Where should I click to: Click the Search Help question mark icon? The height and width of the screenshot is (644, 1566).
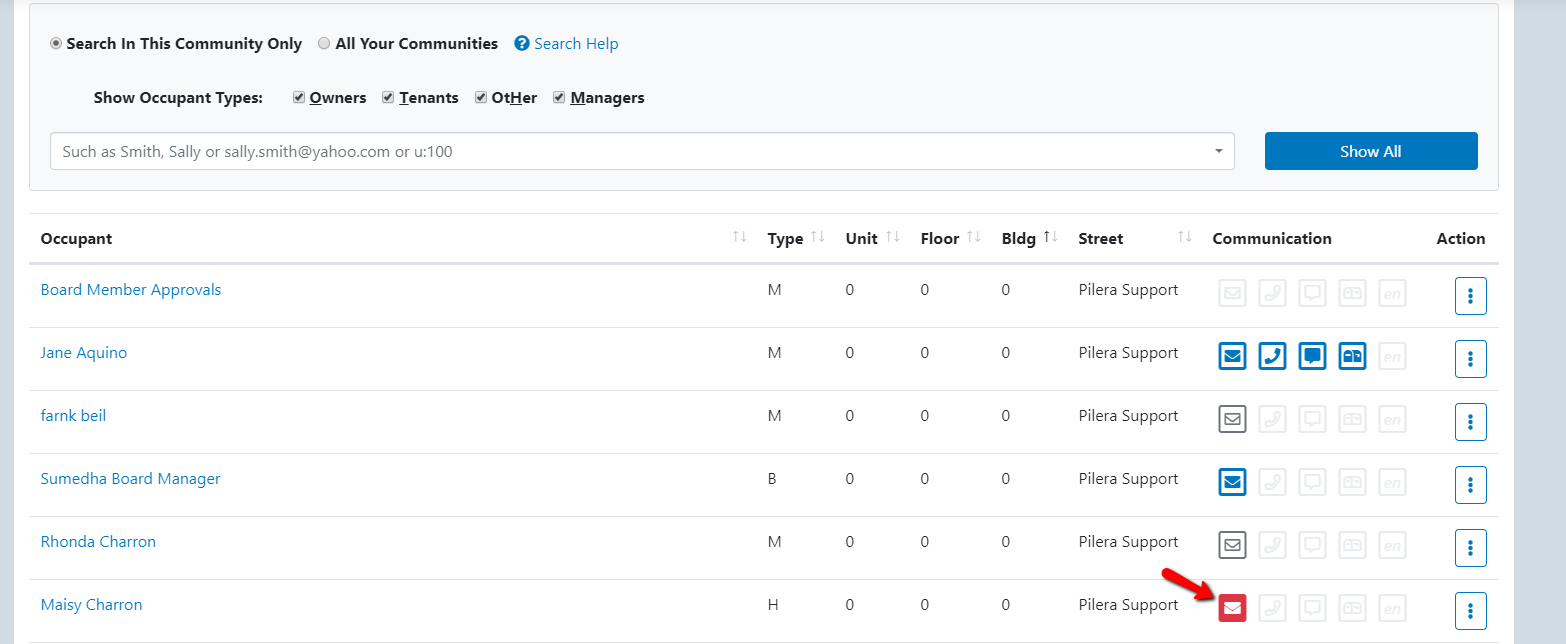[x=521, y=44]
